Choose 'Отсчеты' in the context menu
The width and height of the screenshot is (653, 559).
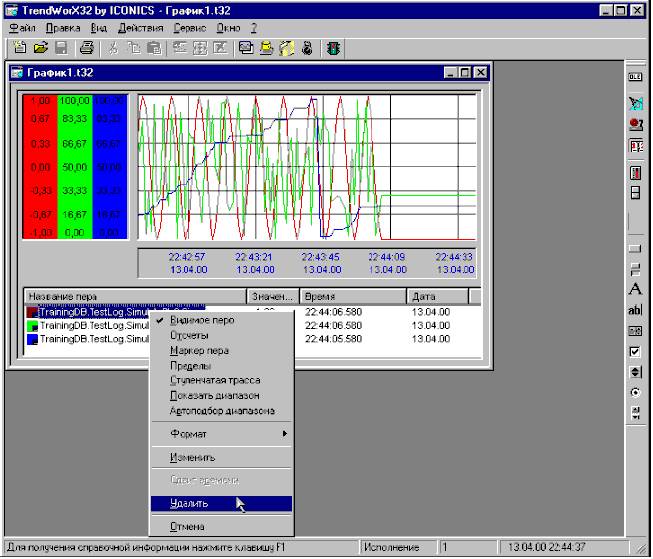point(221,335)
